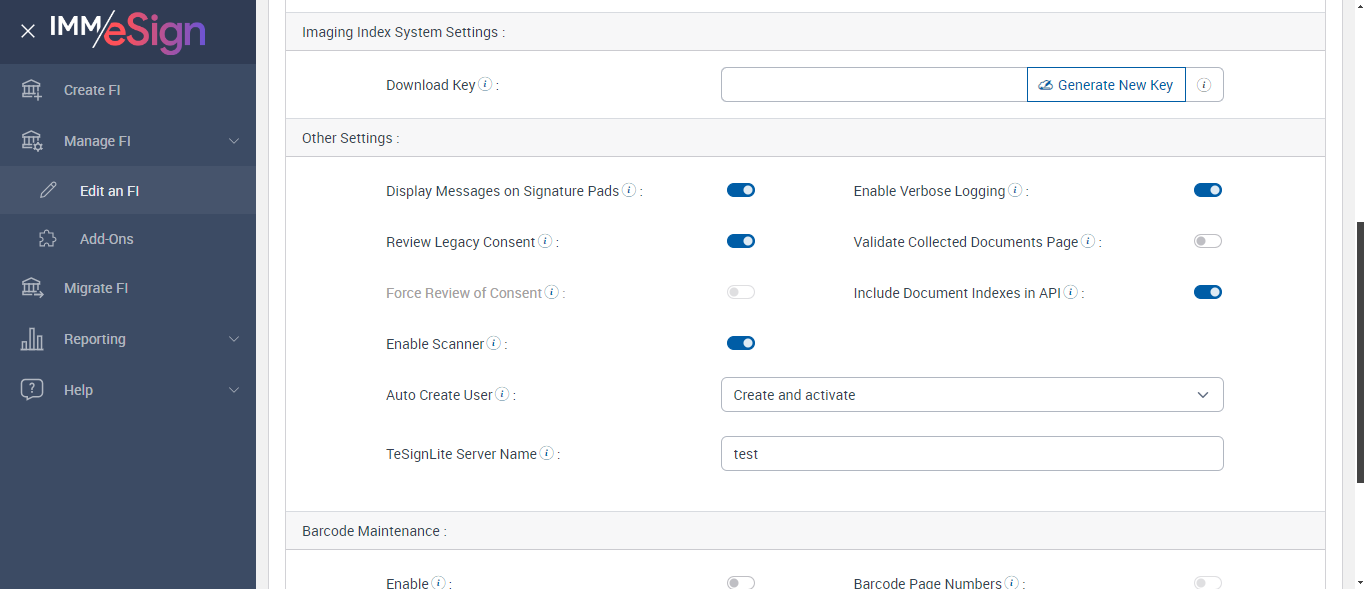Click the Generate New Key button
The width and height of the screenshot is (1366, 589).
click(1106, 85)
